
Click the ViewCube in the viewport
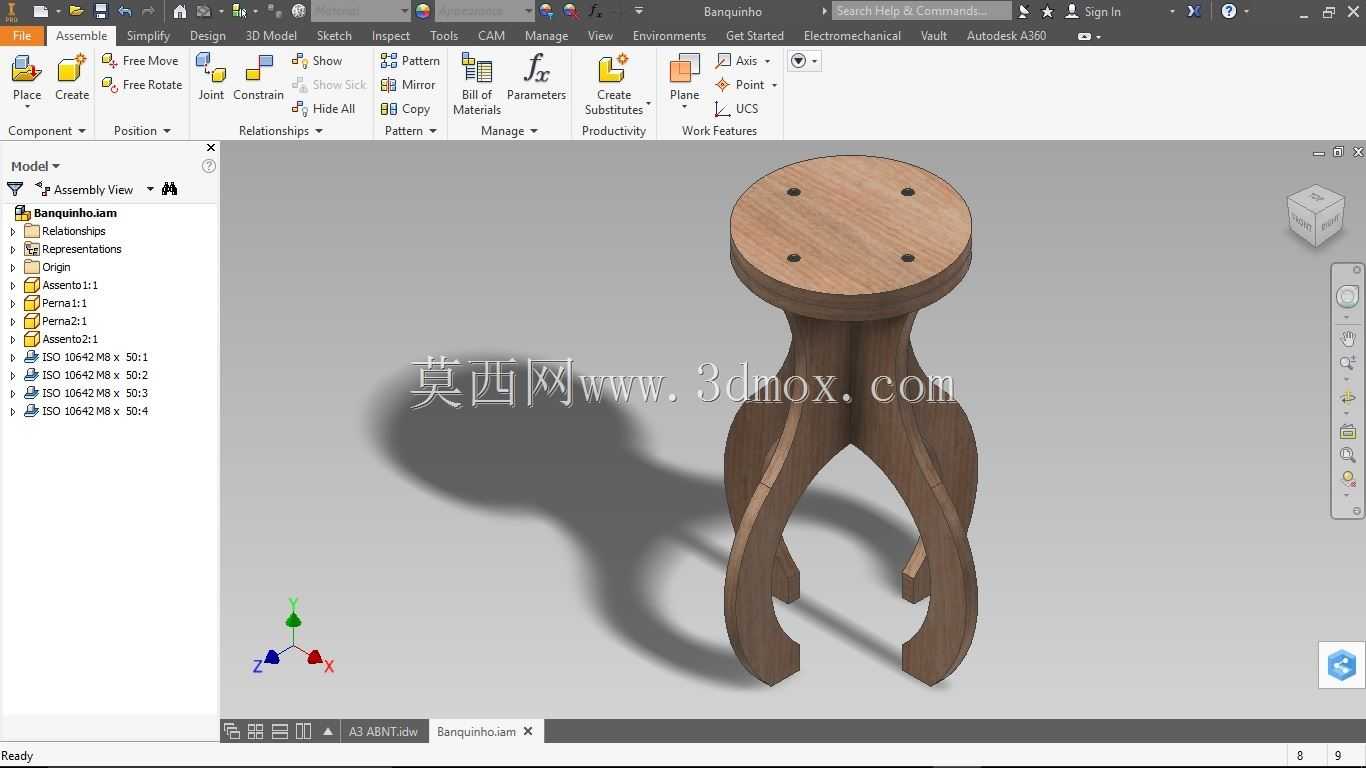click(x=1315, y=214)
